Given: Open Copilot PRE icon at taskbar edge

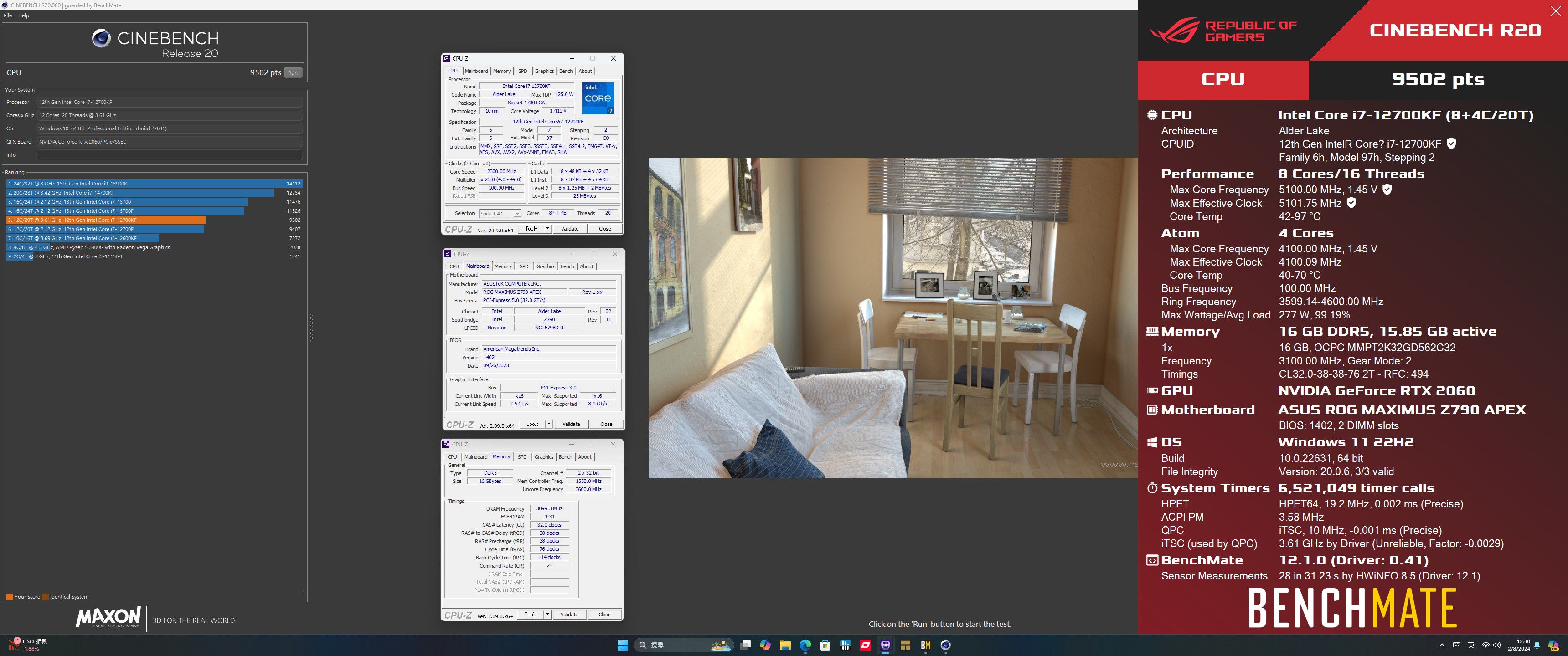Looking at the screenshot, I should point(1553,645).
